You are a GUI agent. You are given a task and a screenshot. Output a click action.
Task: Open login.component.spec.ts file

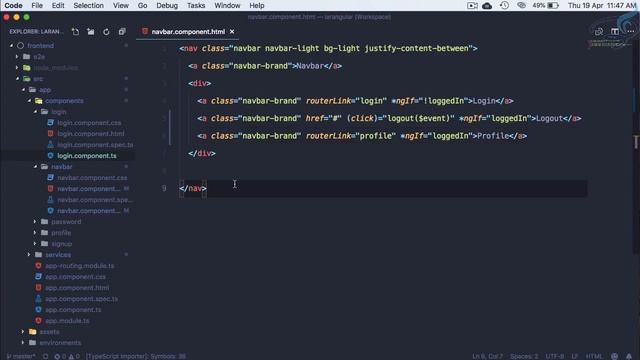click(x=95, y=145)
